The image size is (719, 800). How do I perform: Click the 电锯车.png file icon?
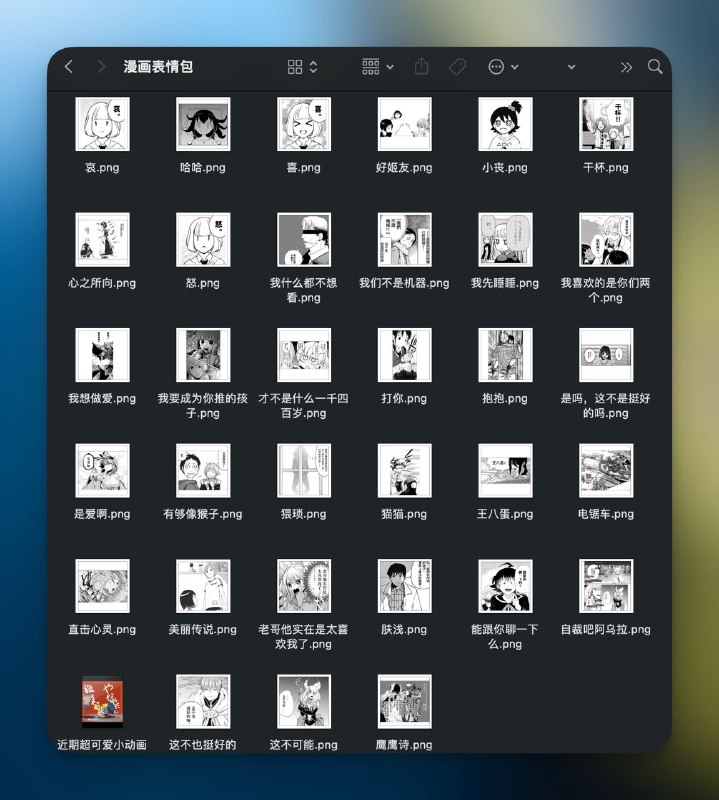coord(606,470)
